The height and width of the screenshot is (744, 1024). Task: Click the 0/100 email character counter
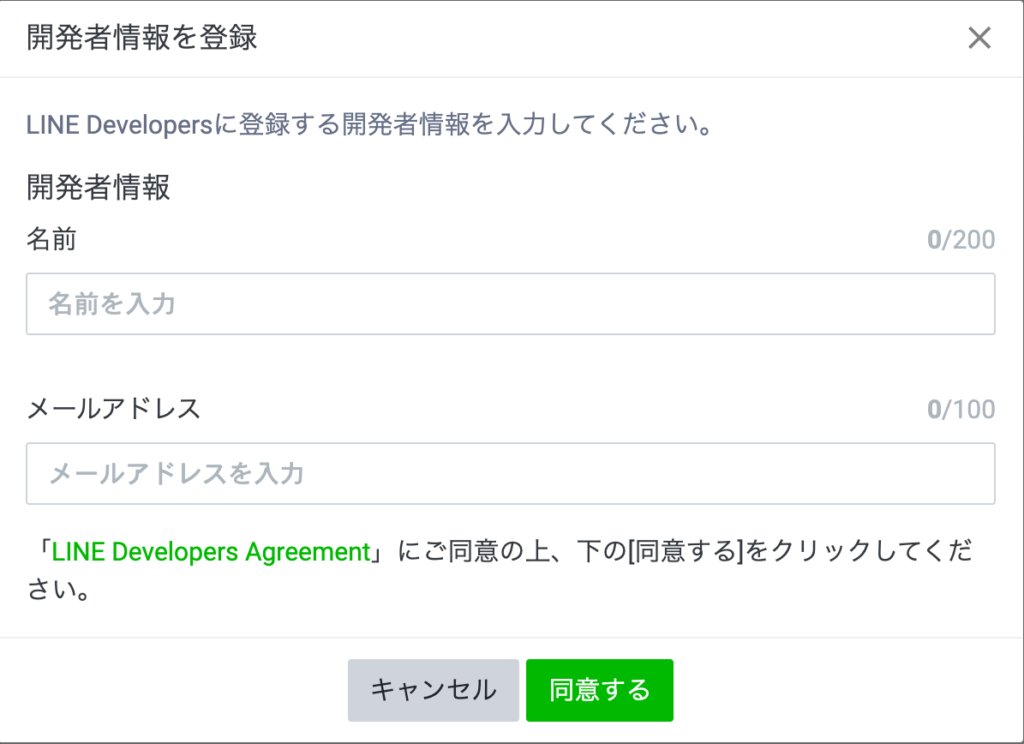(x=960, y=409)
